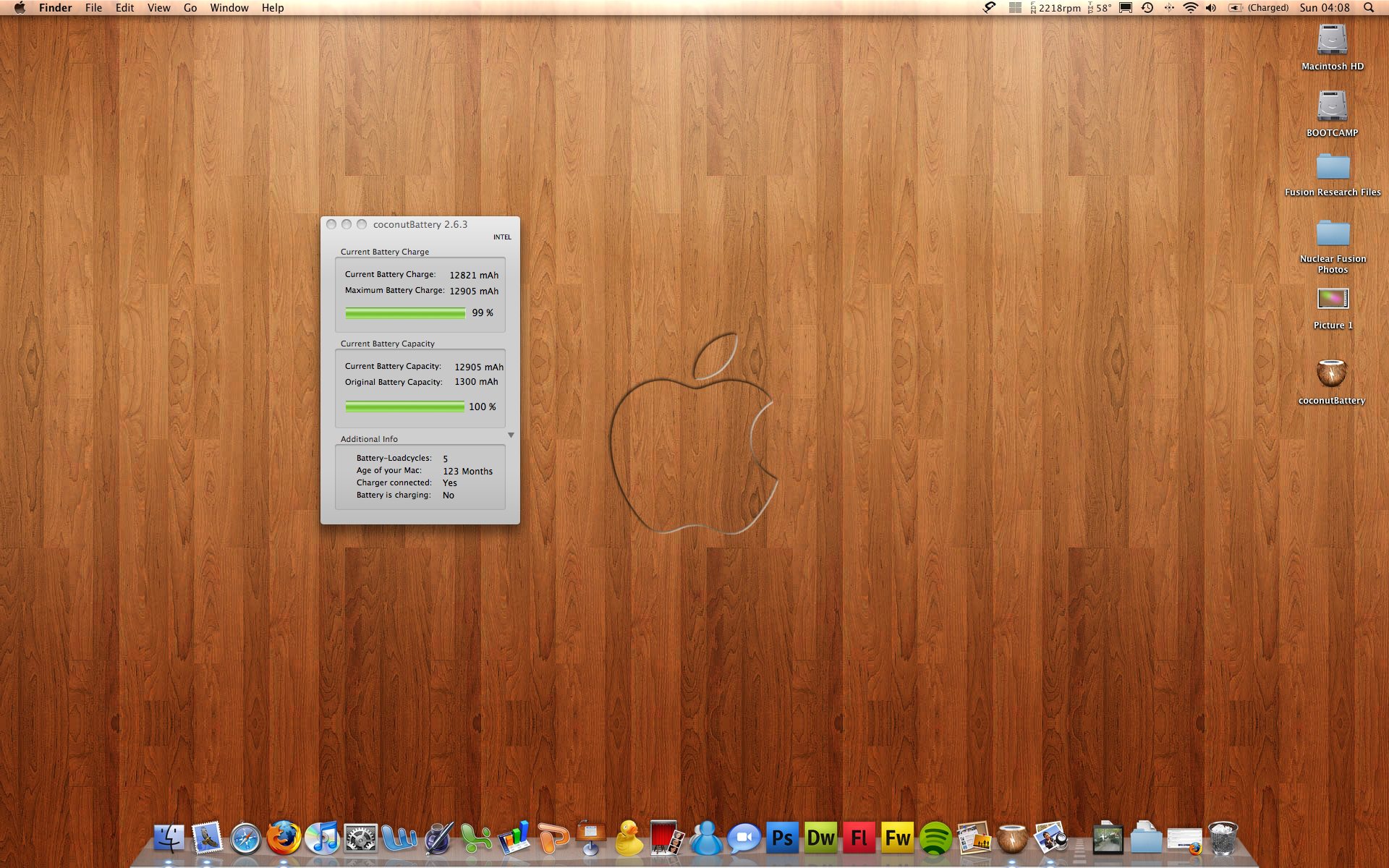Screen dimensions: 1389x868
Task: Open the Trash in the dock
Action: click(x=1223, y=838)
